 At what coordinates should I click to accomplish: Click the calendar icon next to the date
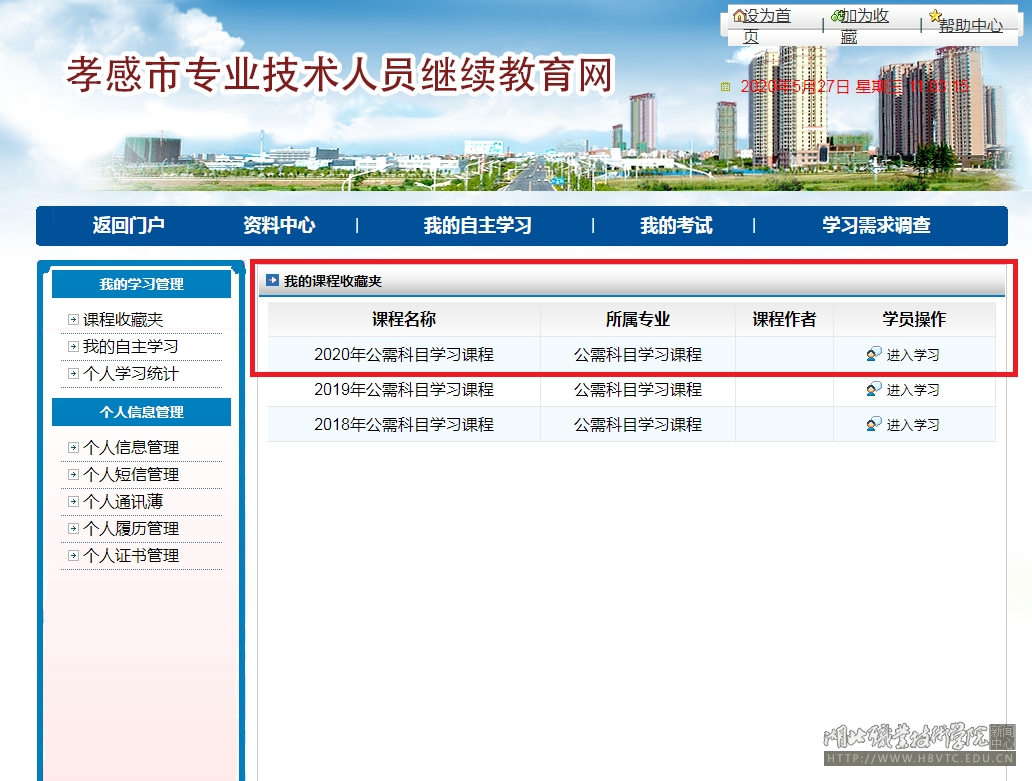[726, 87]
